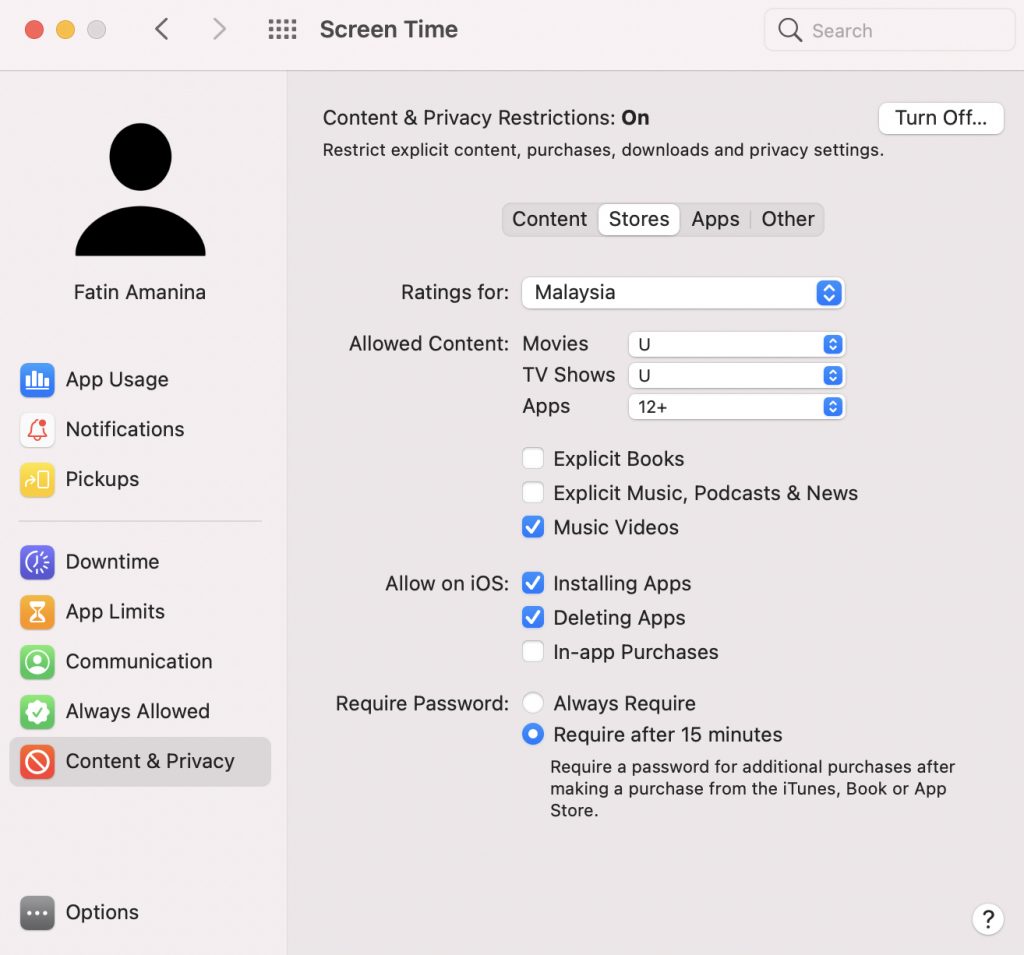Enable In-app Purchases checkbox
Screen dimensions: 1024x955
point(533,652)
